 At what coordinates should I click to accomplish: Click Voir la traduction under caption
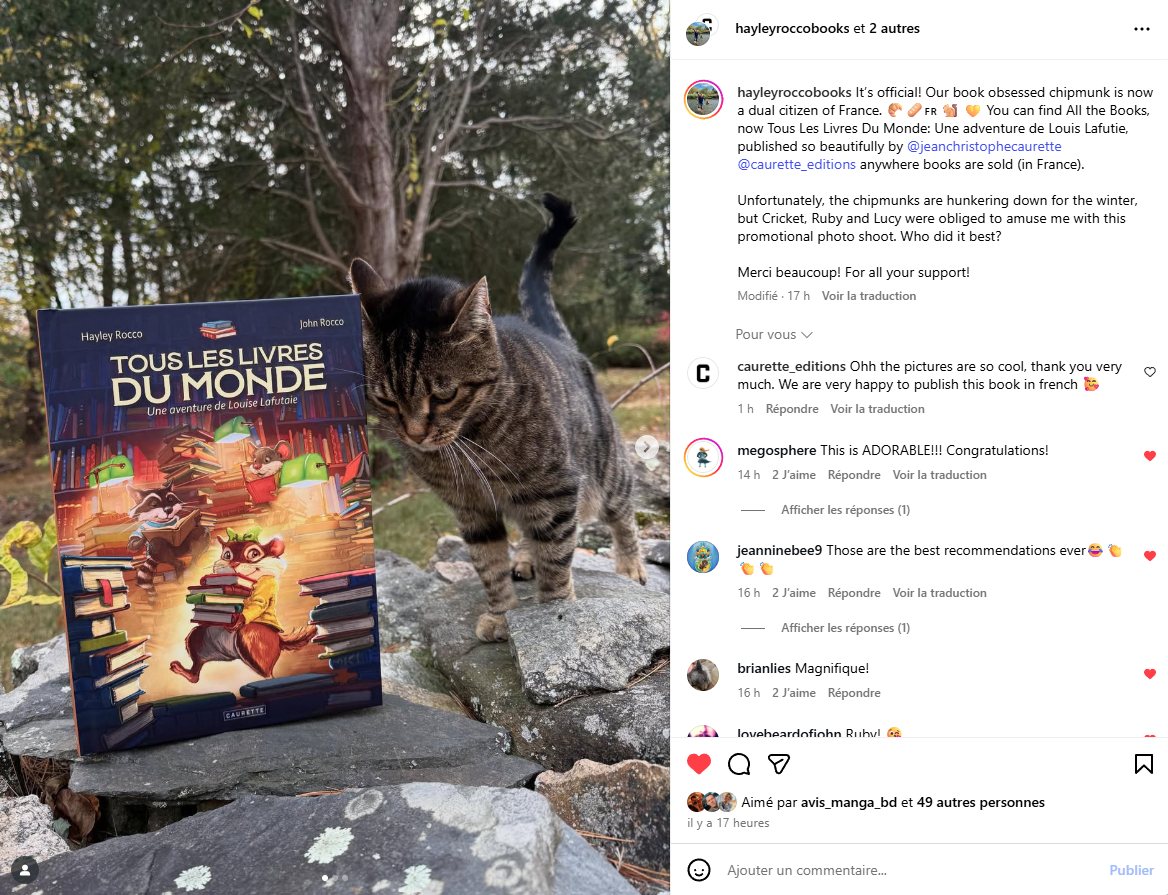869,296
